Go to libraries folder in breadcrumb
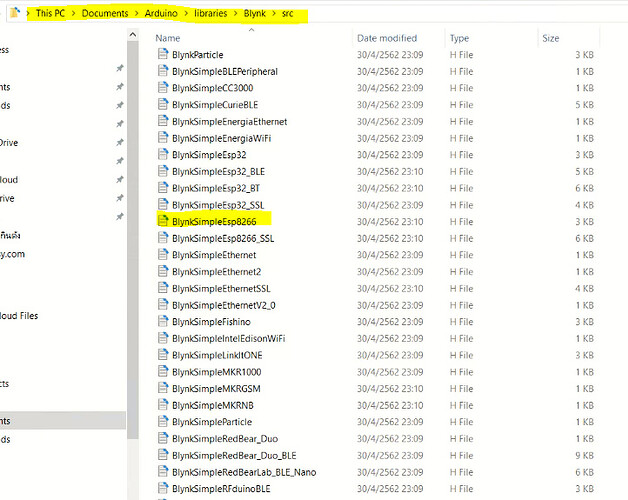The height and width of the screenshot is (500, 628). coord(211,13)
